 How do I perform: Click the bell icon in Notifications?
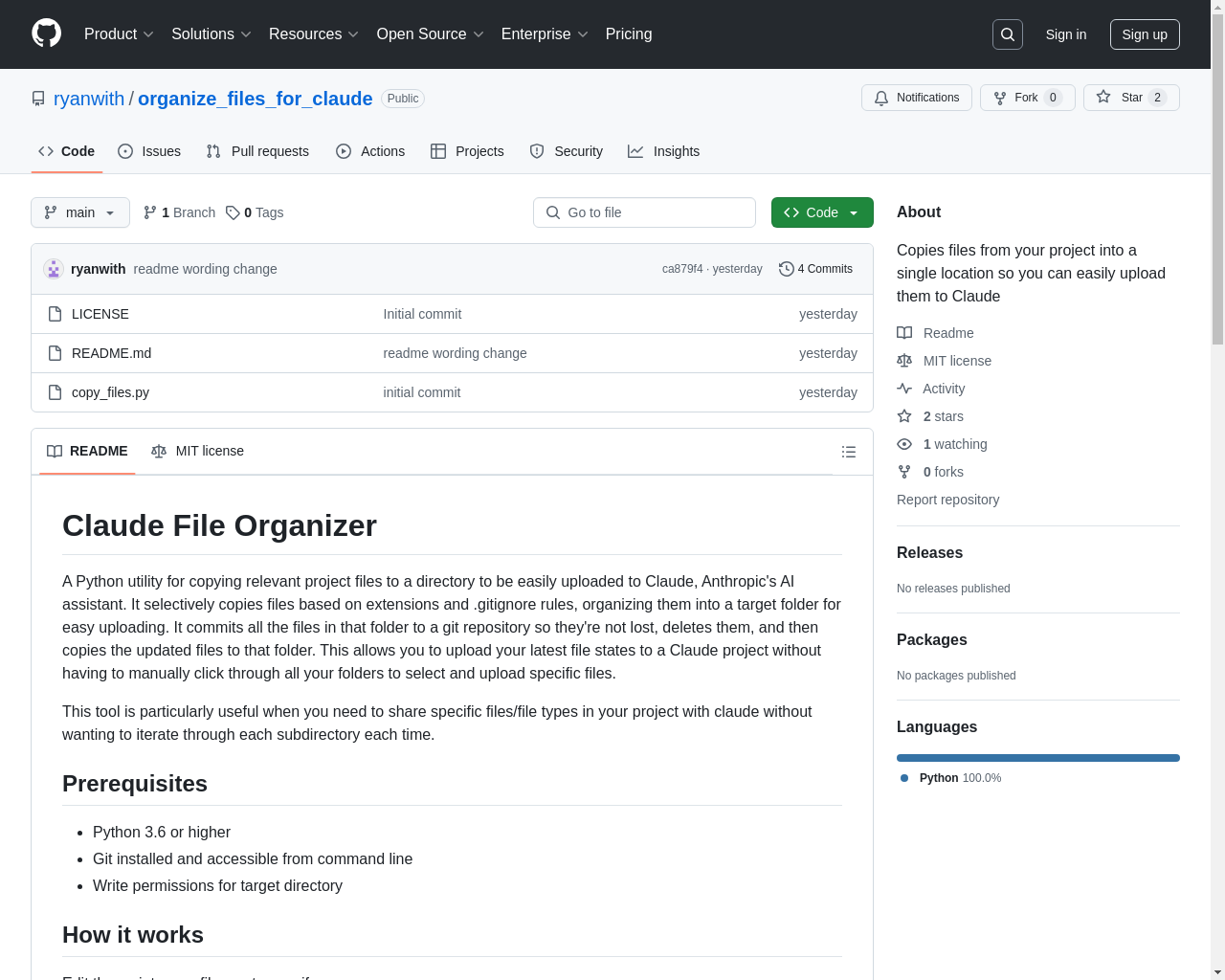pos(881,98)
